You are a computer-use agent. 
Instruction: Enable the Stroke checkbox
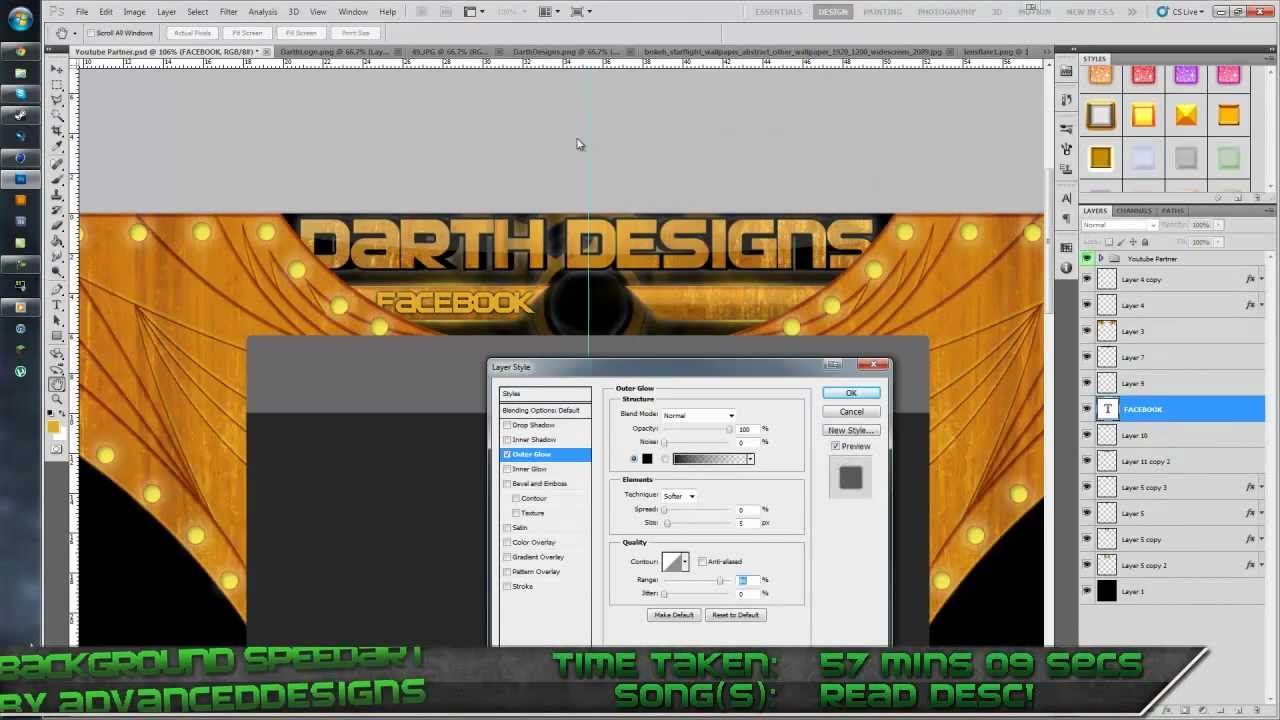tap(507, 586)
